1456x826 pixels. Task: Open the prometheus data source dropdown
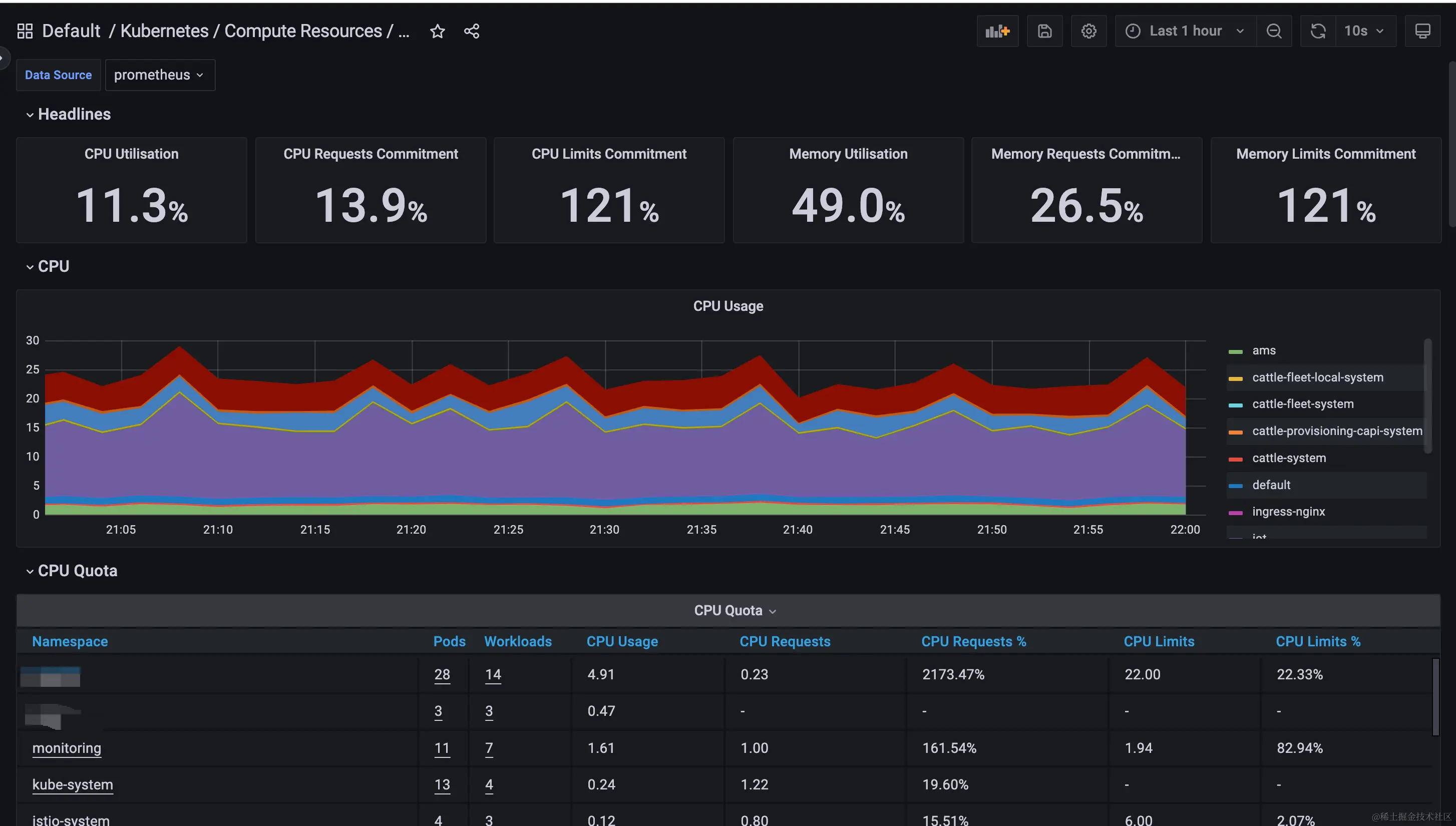[x=159, y=75]
